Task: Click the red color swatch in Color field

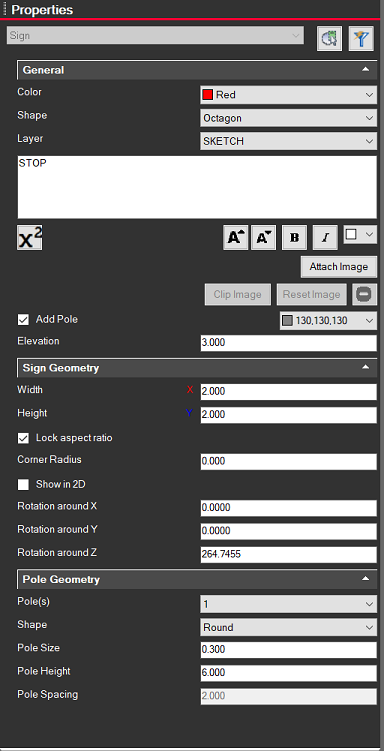Action: (x=207, y=95)
